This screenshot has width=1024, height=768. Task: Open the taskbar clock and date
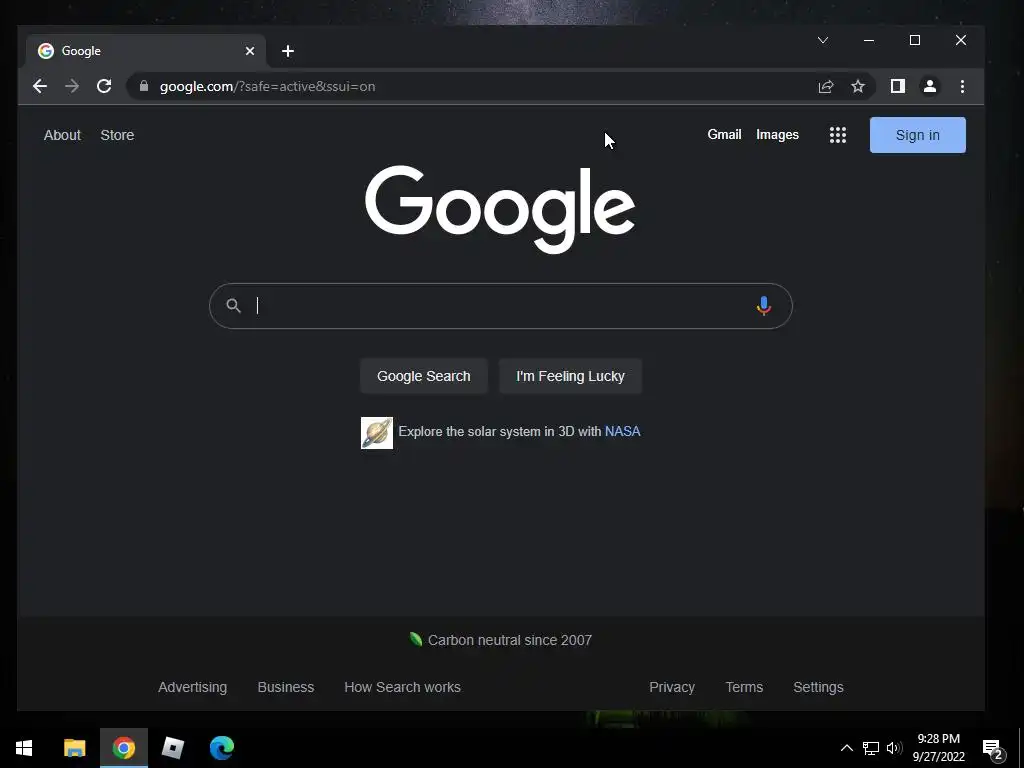pyautogui.click(x=938, y=748)
